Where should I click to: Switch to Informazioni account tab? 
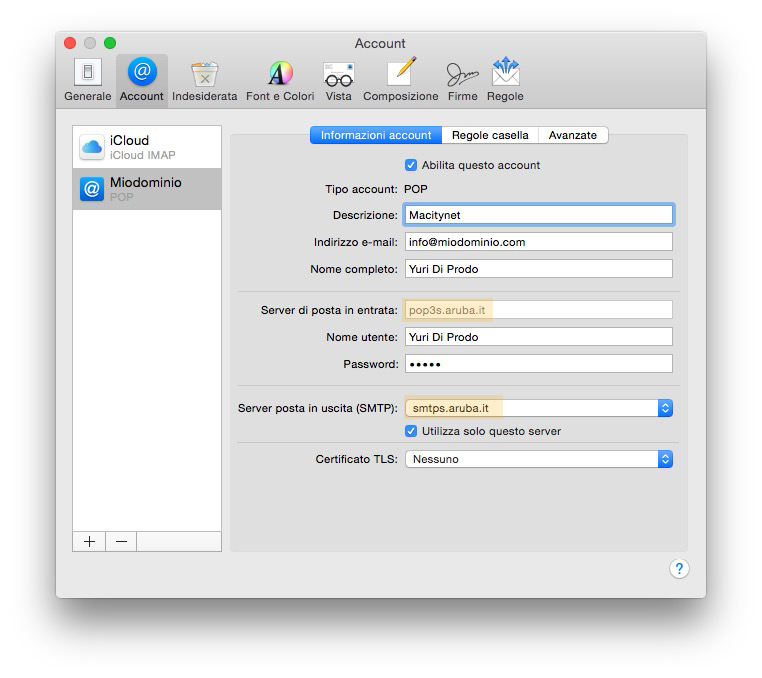coord(376,135)
